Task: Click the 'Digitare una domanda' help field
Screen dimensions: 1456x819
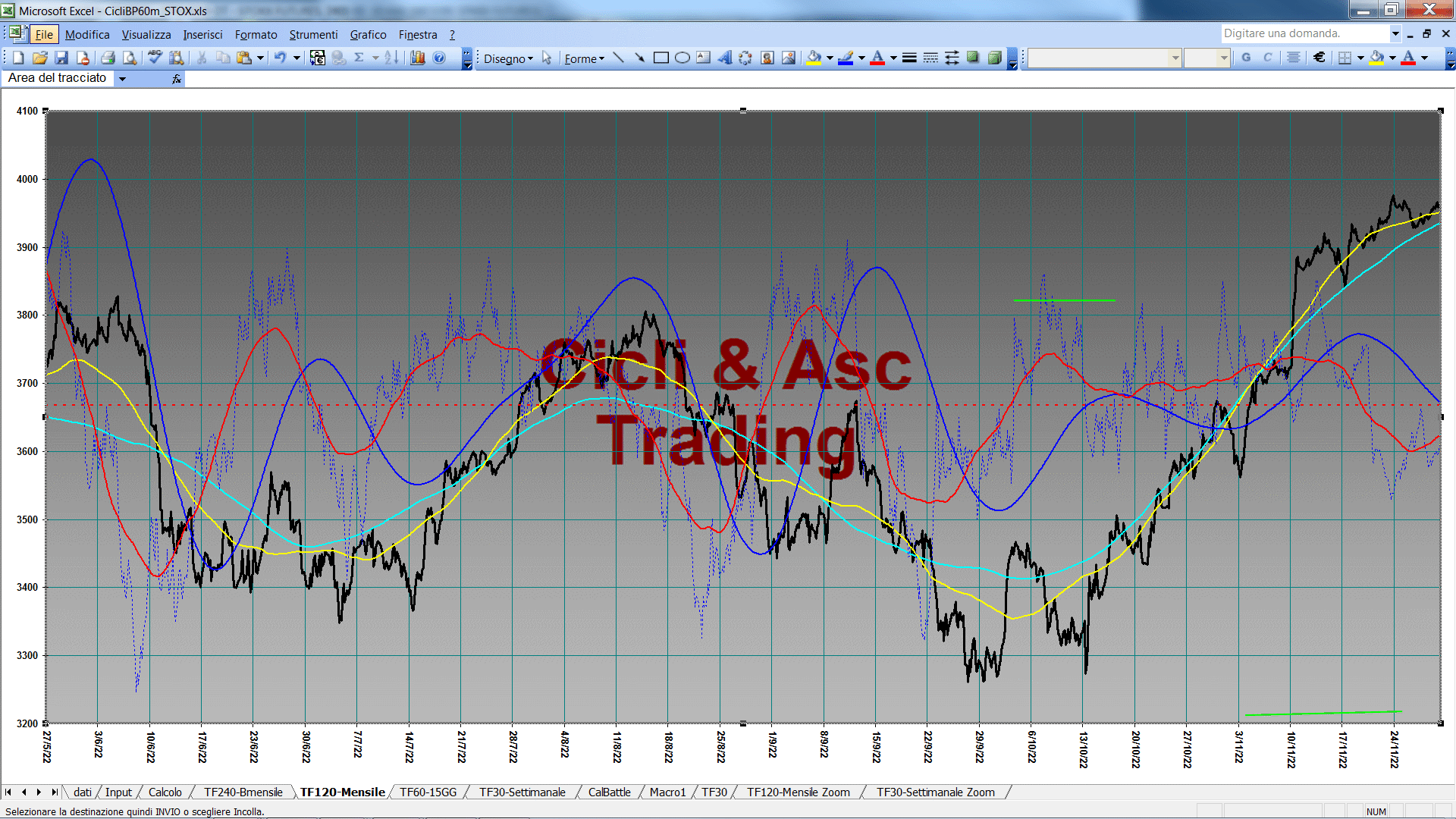Action: click(x=1304, y=33)
